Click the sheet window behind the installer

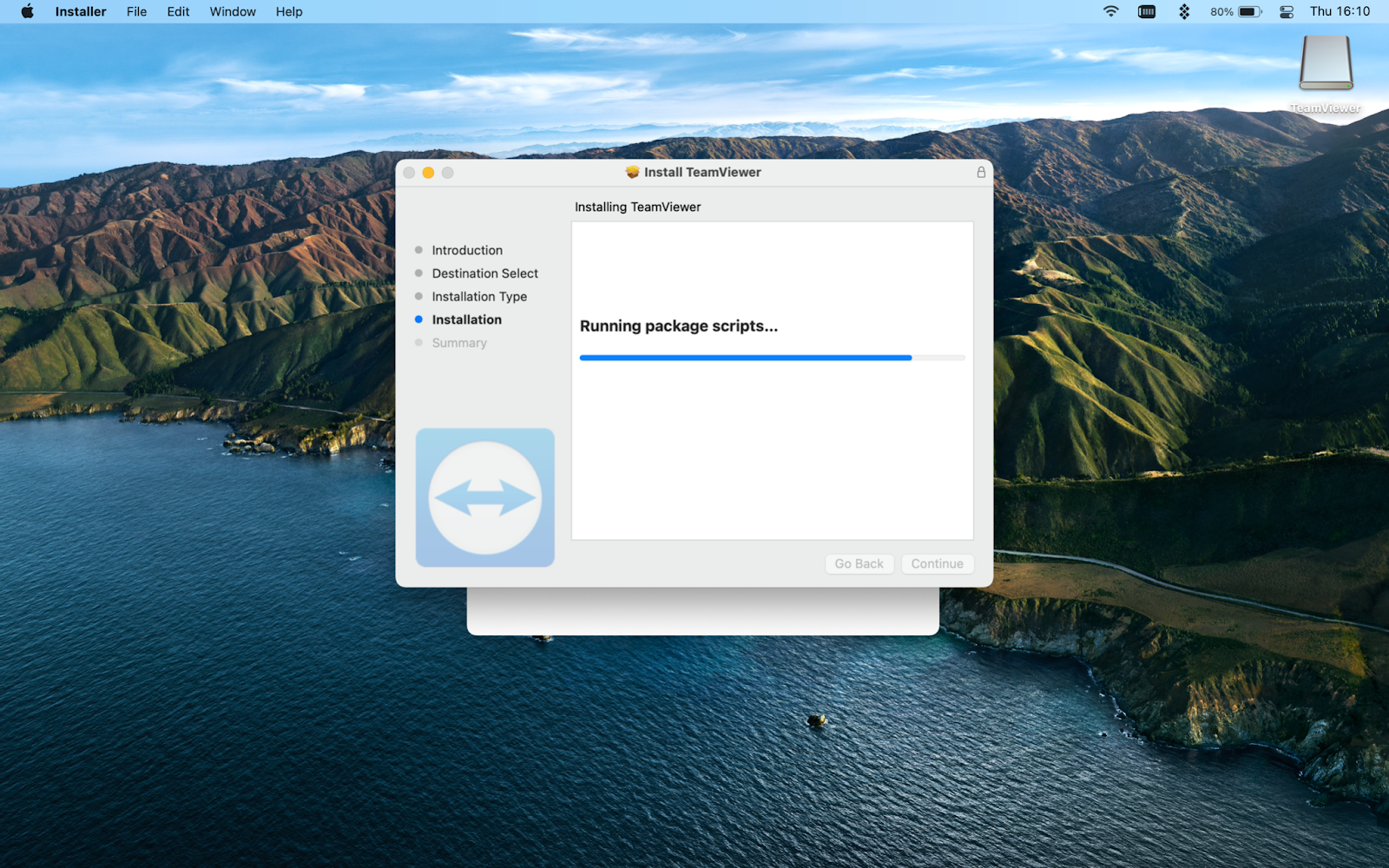pos(703,611)
